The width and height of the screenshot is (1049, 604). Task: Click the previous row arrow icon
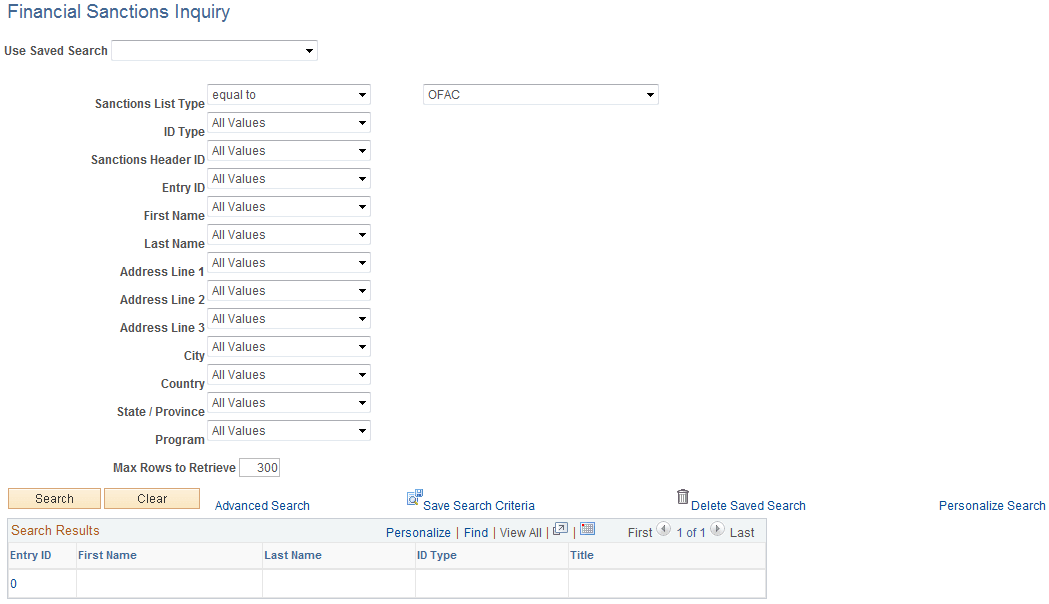pos(664,529)
